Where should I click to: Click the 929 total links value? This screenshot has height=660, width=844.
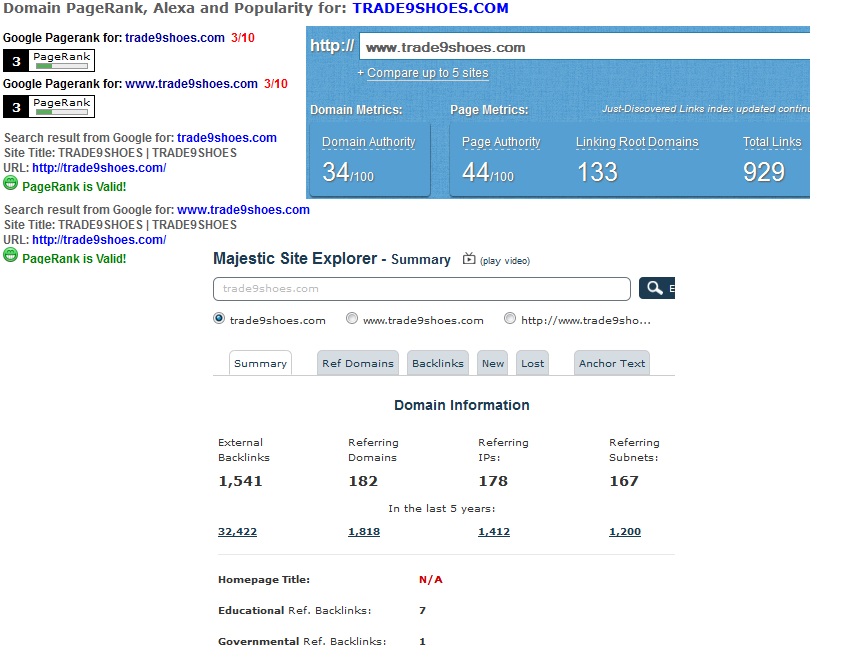(764, 172)
